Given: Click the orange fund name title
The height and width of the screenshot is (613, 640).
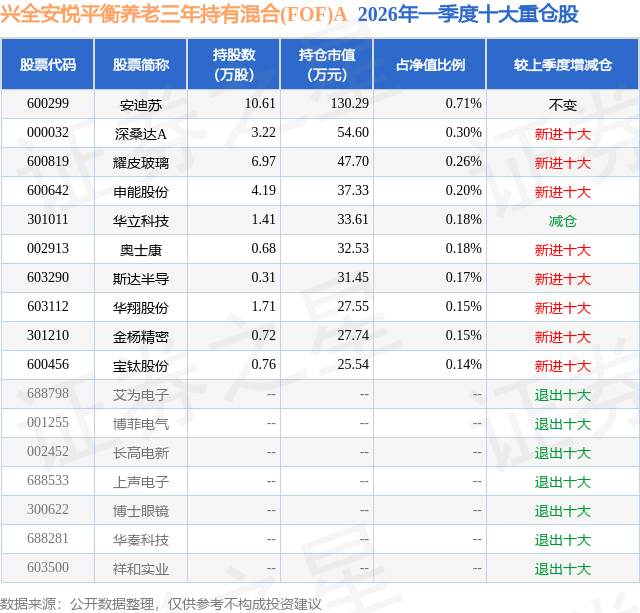Looking at the screenshot, I should pos(173,15).
